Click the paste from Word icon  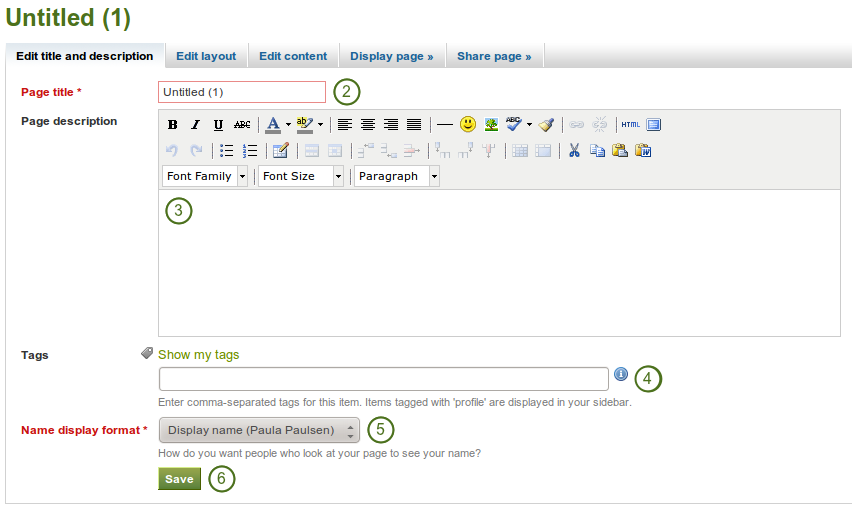click(643, 151)
